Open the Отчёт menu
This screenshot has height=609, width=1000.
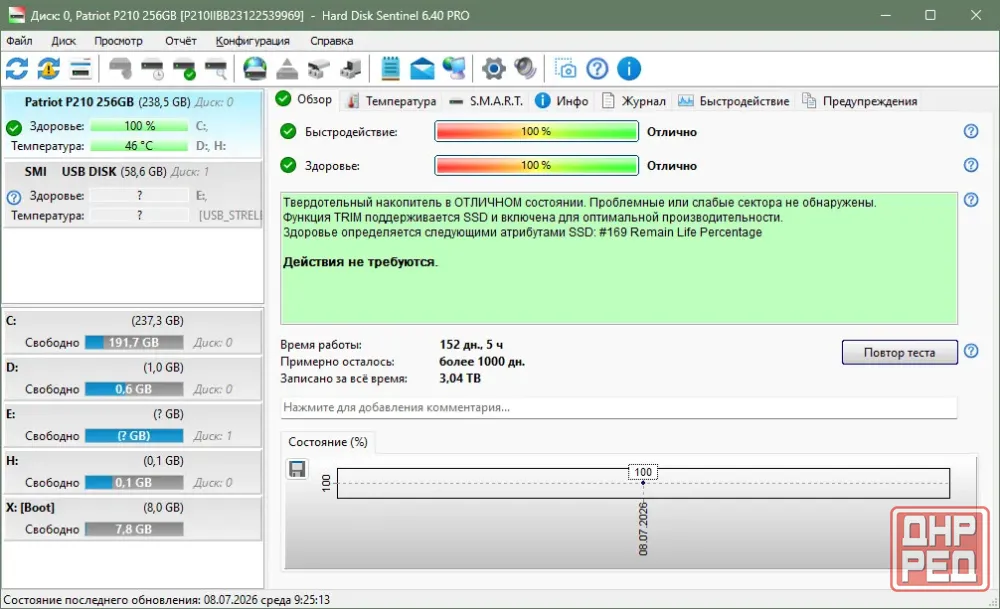coord(180,41)
